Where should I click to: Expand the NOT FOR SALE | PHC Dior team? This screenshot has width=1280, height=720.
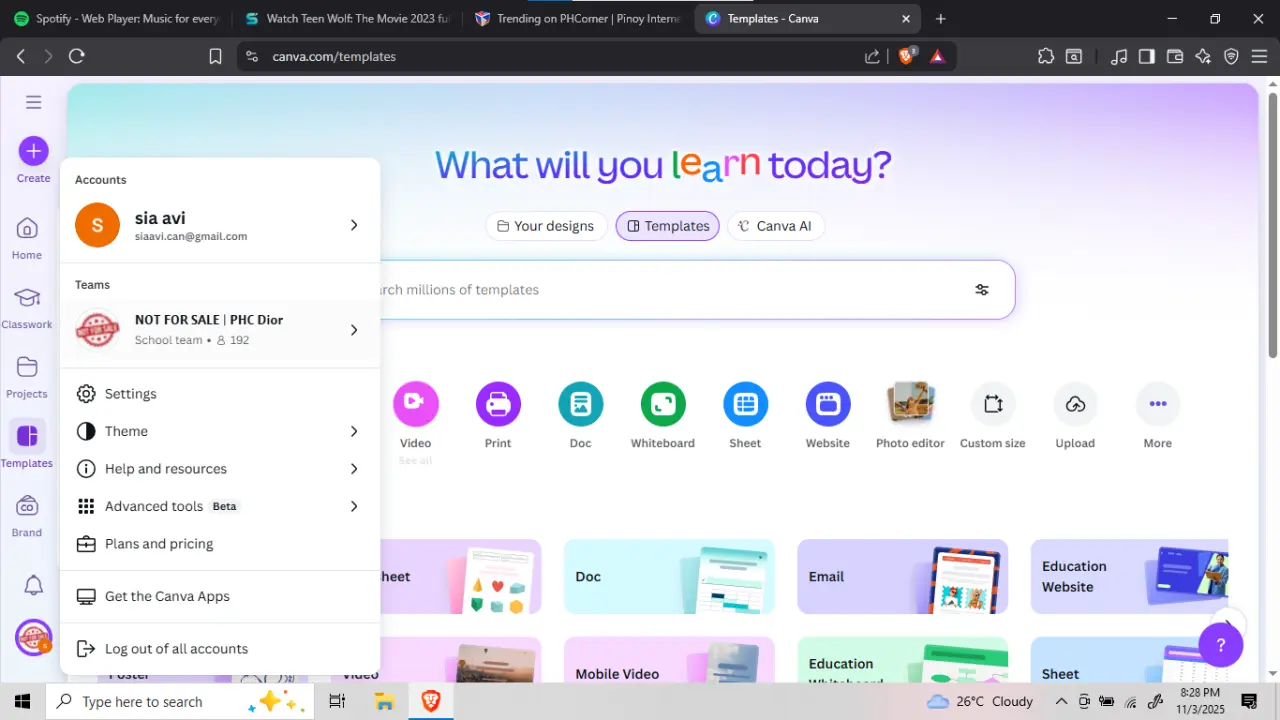tap(220, 330)
